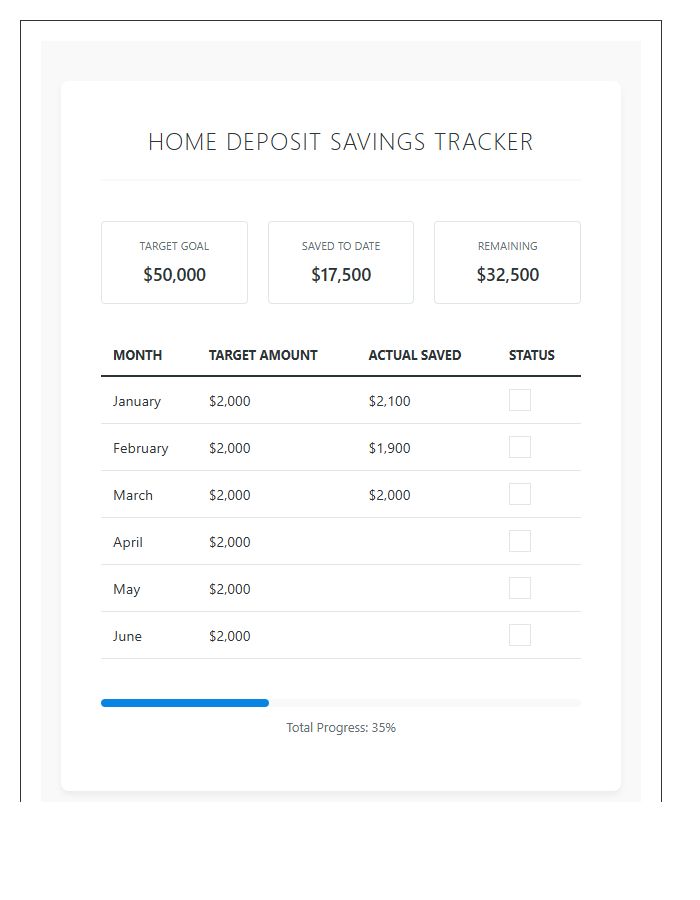This screenshot has width=700, height=900.
Task: Check February's status checkbox
Action: (x=519, y=446)
